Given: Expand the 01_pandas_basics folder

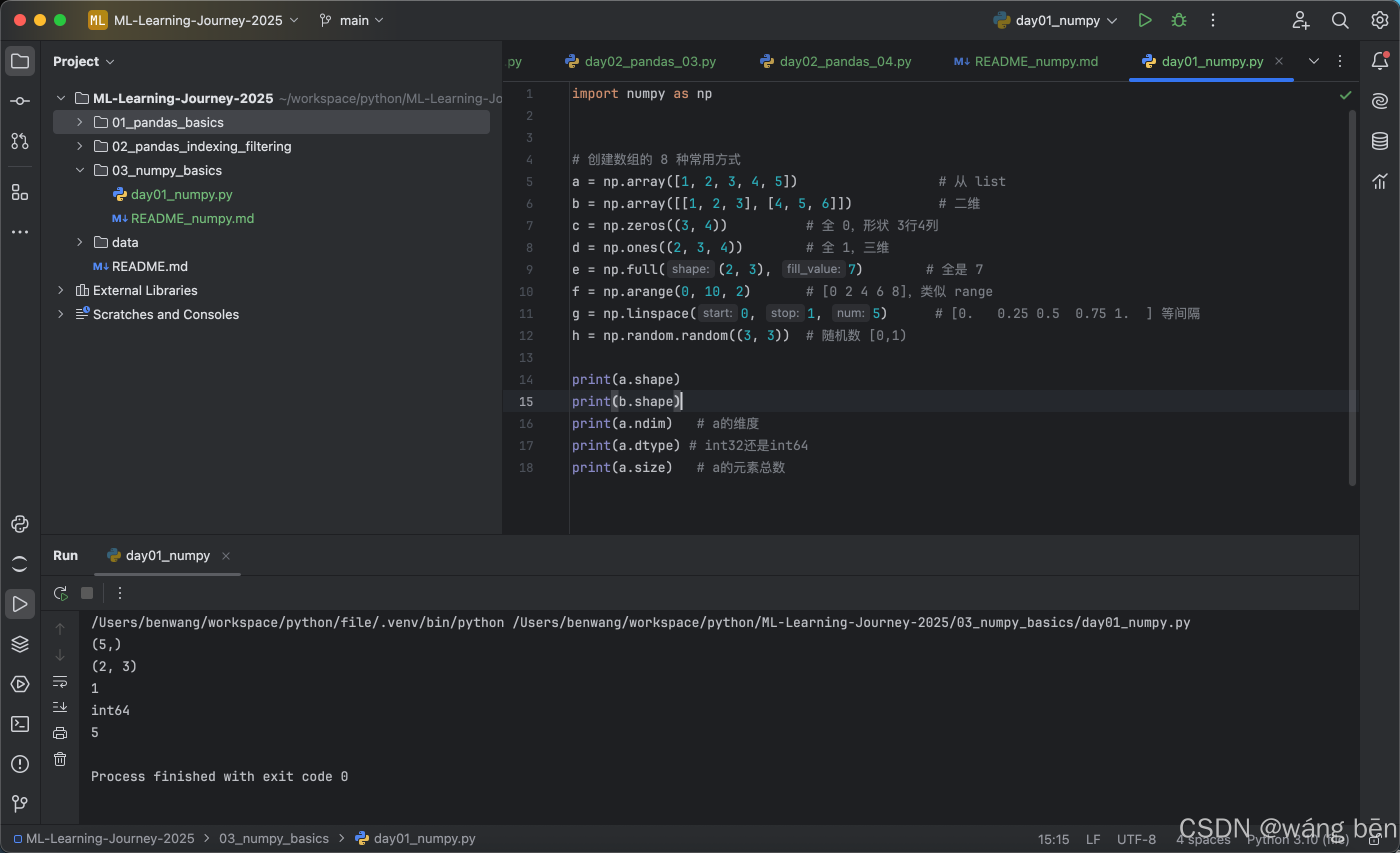Looking at the screenshot, I should pyautogui.click(x=79, y=122).
